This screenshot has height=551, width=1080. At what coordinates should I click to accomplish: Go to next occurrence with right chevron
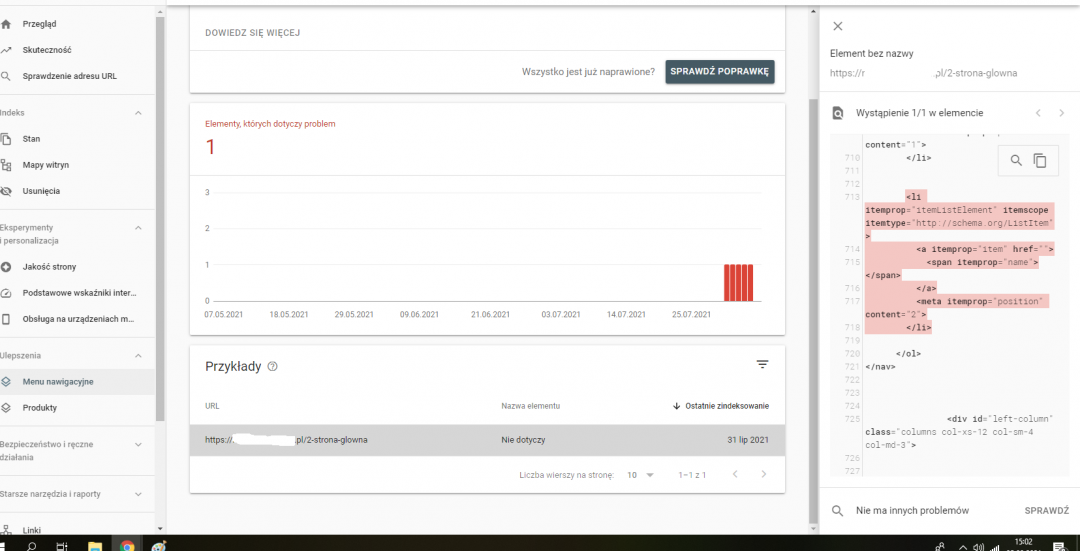[x=1061, y=113]
